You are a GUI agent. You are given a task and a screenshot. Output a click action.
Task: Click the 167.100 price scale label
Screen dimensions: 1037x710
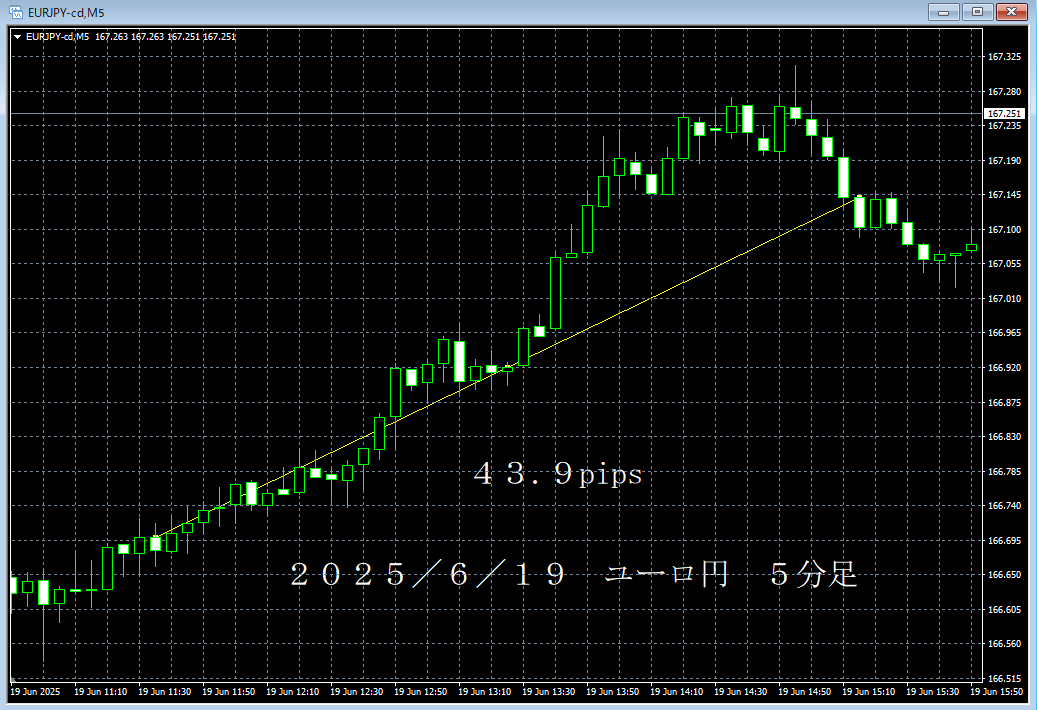1003,230
